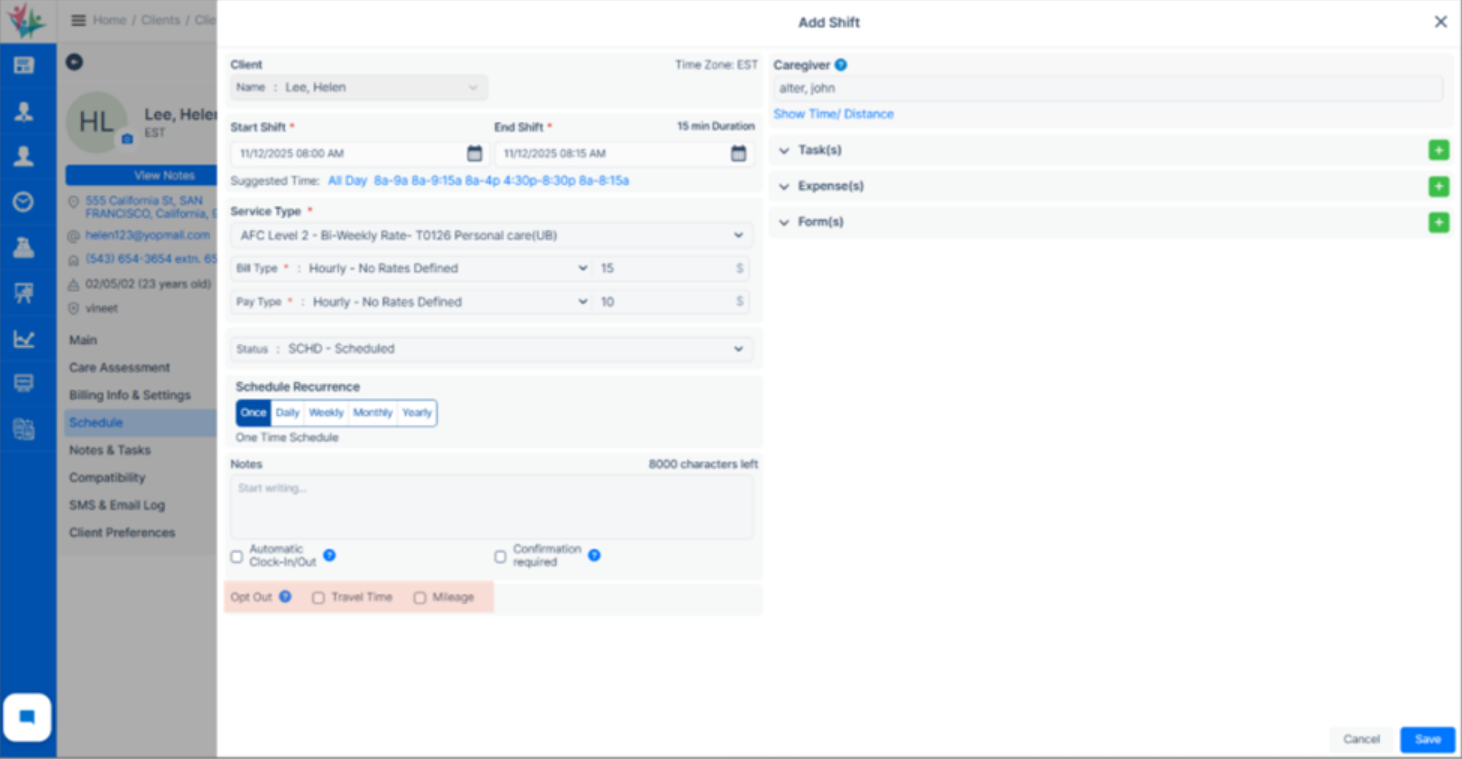Image resolution: width=1462 pixels, height=759 pixels.
Task: Click the Show Time/ Distance link
Action: tap(832, 114)
